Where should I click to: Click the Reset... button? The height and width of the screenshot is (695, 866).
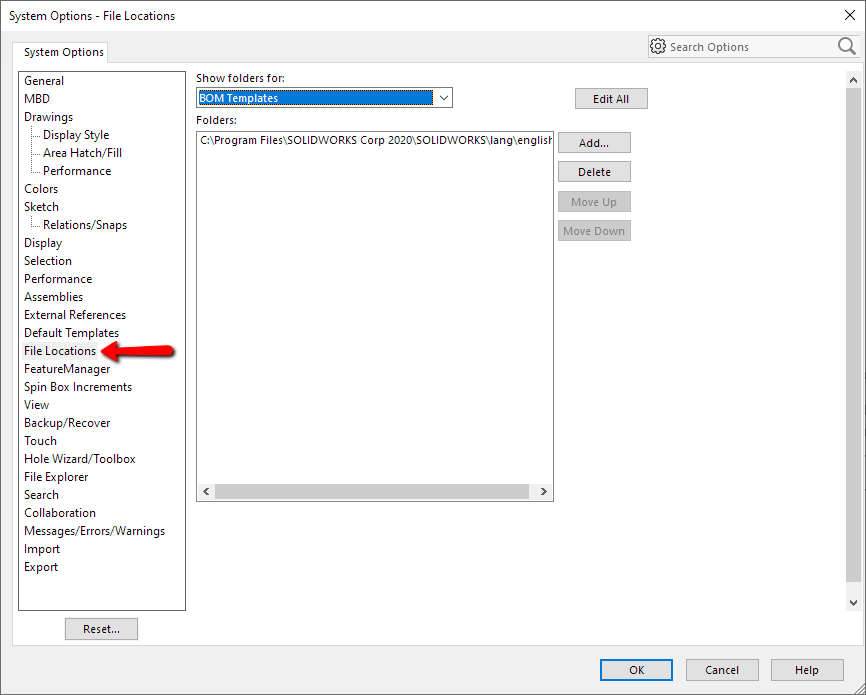click(101, 629)
